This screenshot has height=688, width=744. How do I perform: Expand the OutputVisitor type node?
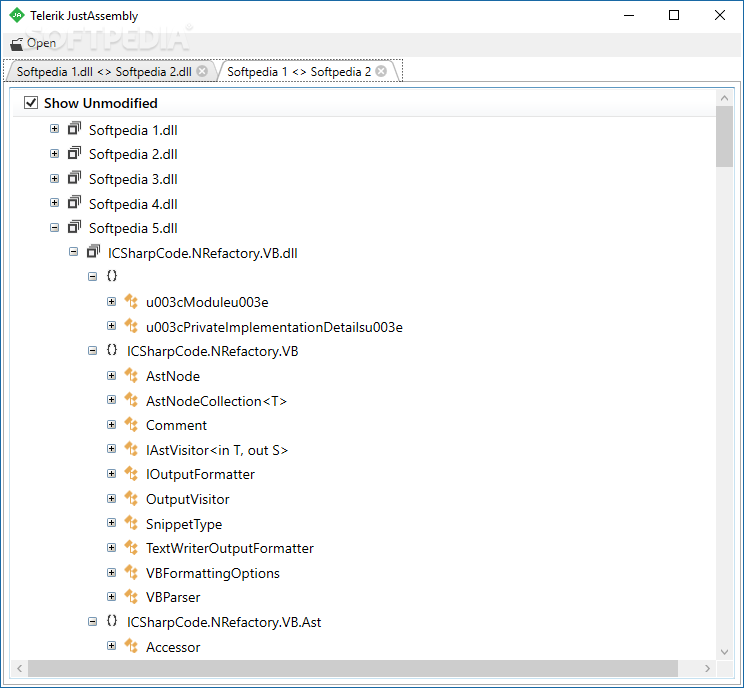click(112, 499)
